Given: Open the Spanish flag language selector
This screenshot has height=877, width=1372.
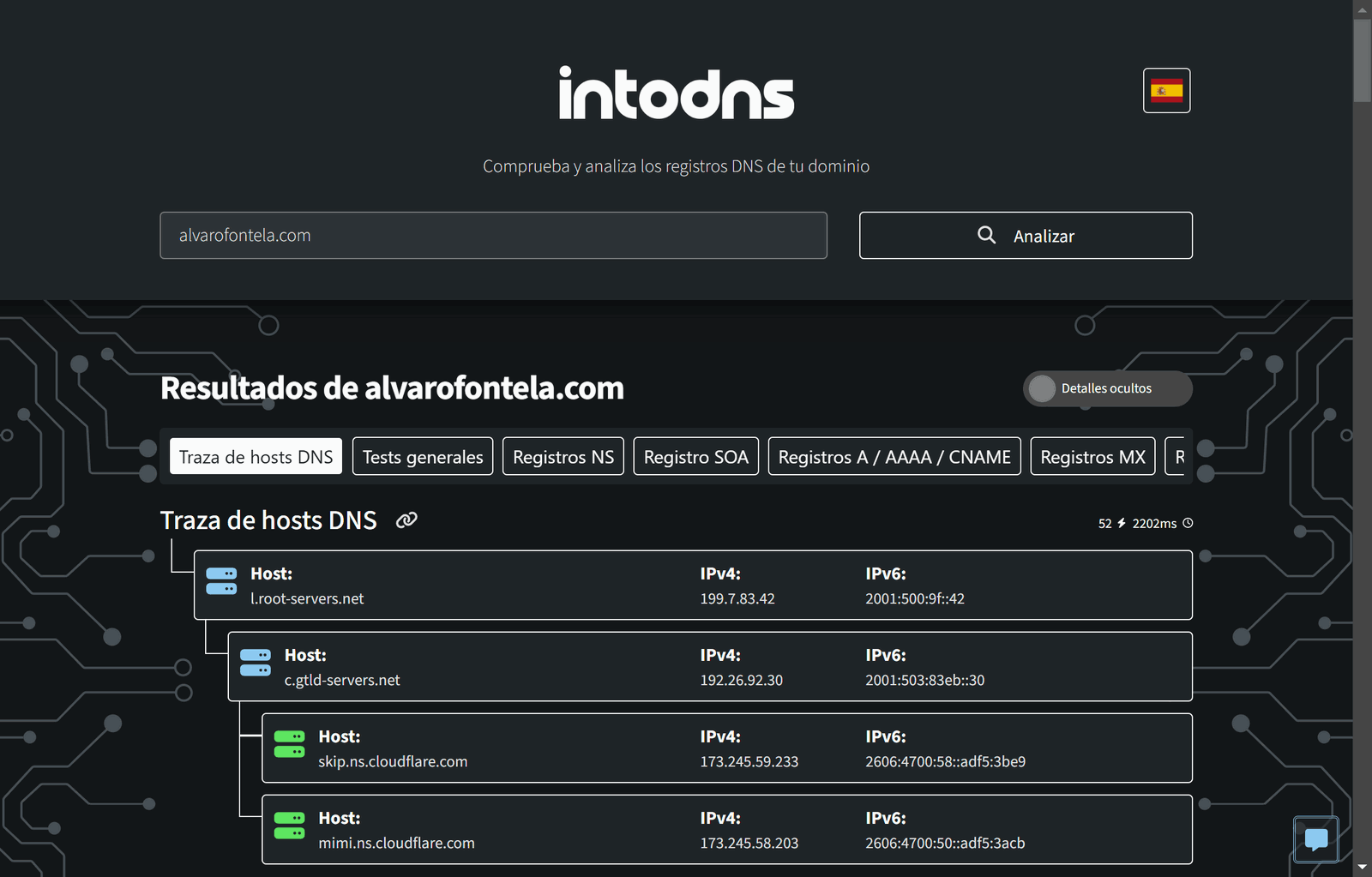Looking at the screenshot, I should (1166, 90).
